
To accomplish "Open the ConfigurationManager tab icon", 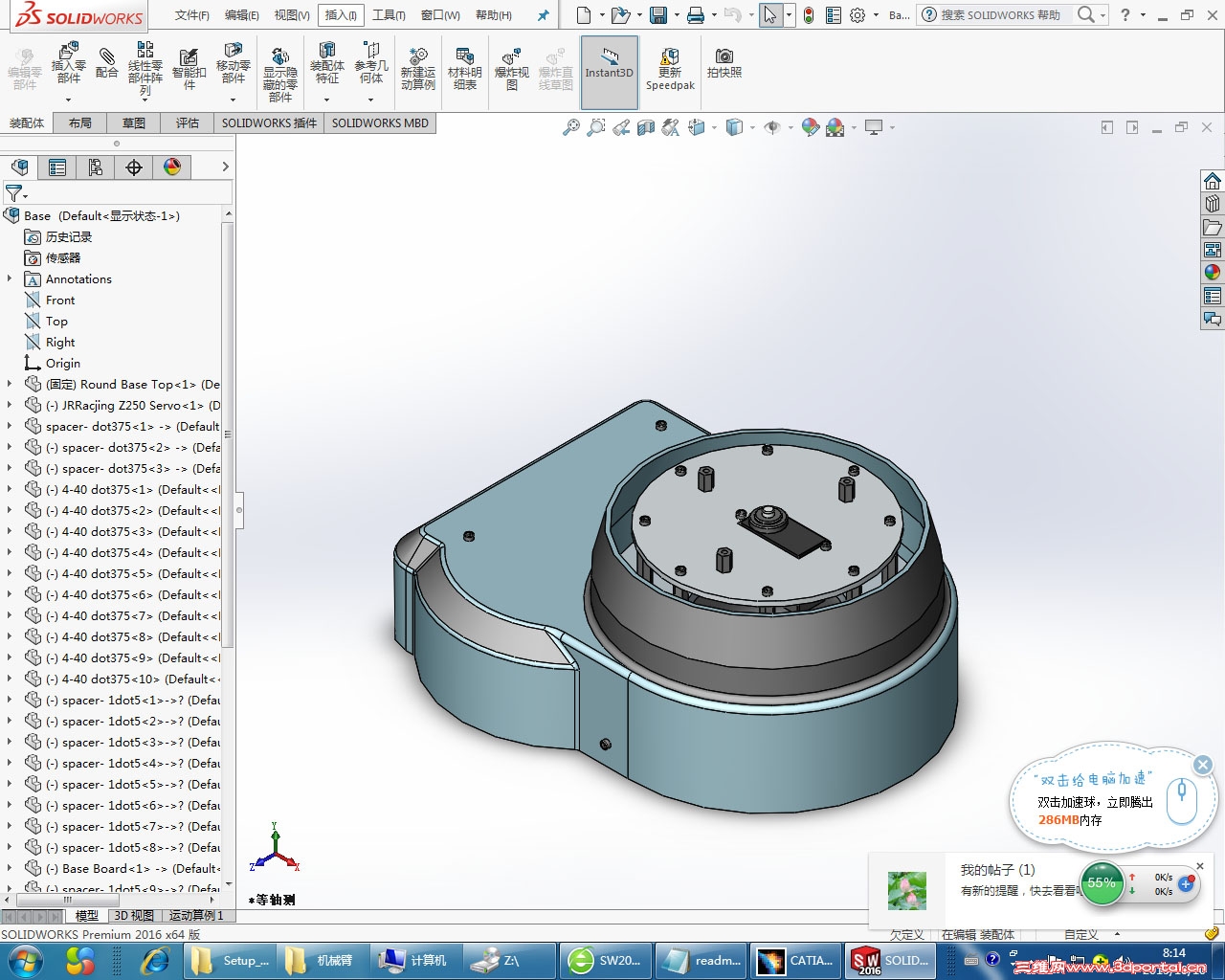I will click(96, 167).
